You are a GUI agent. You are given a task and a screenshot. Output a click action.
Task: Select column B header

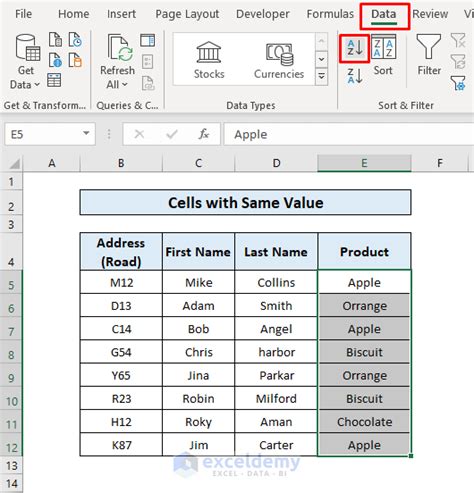click(121, 163)
